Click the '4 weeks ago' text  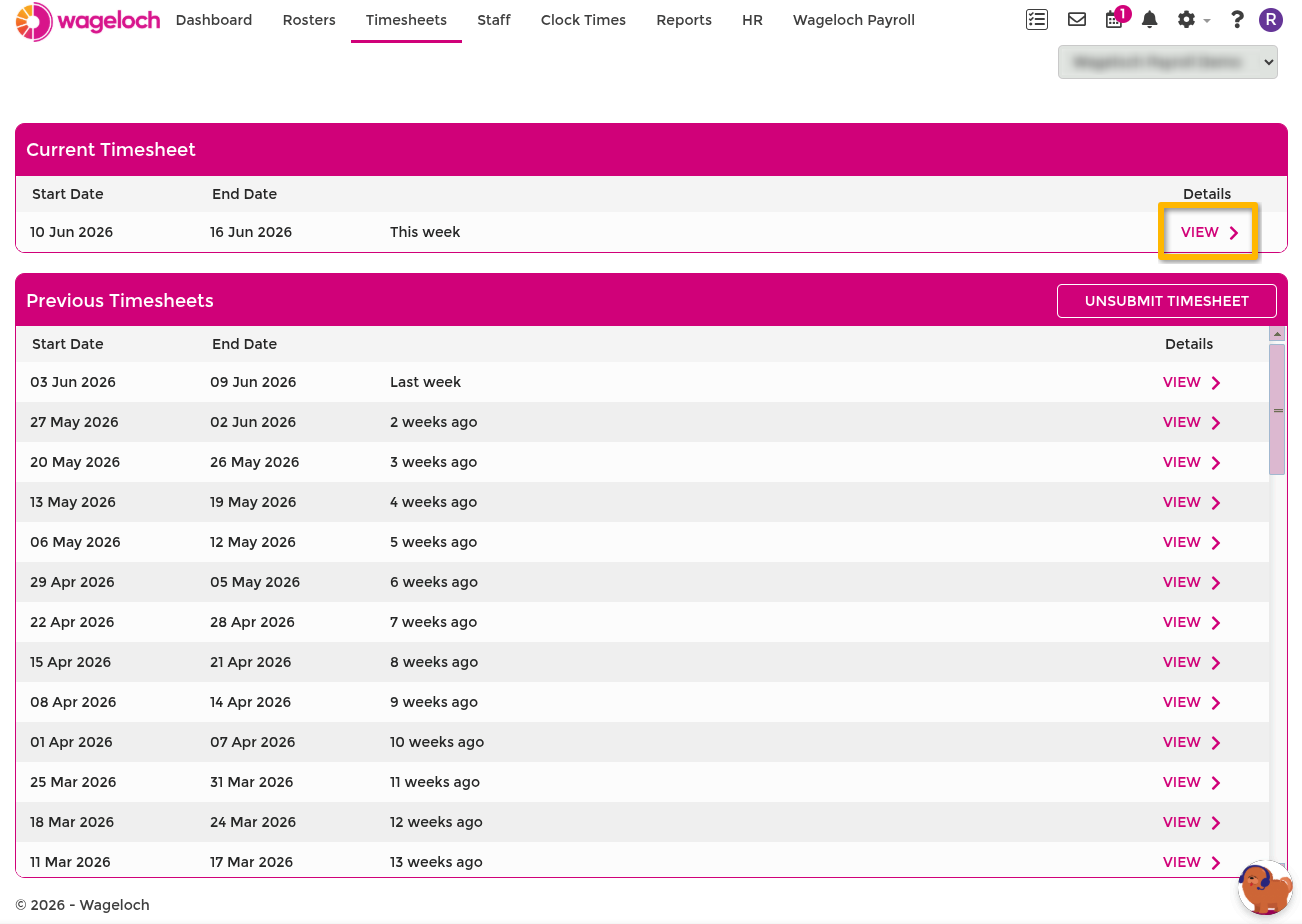(433, 502)
